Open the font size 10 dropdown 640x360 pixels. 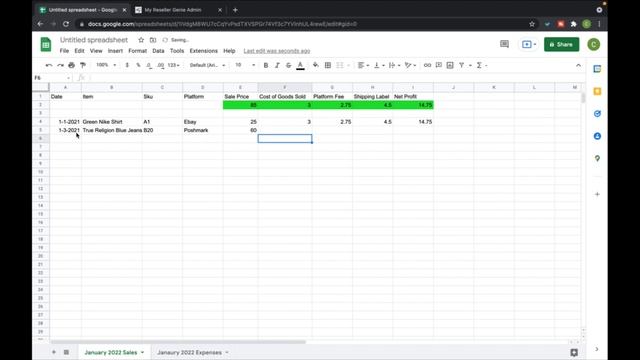(x=245, y=65)
